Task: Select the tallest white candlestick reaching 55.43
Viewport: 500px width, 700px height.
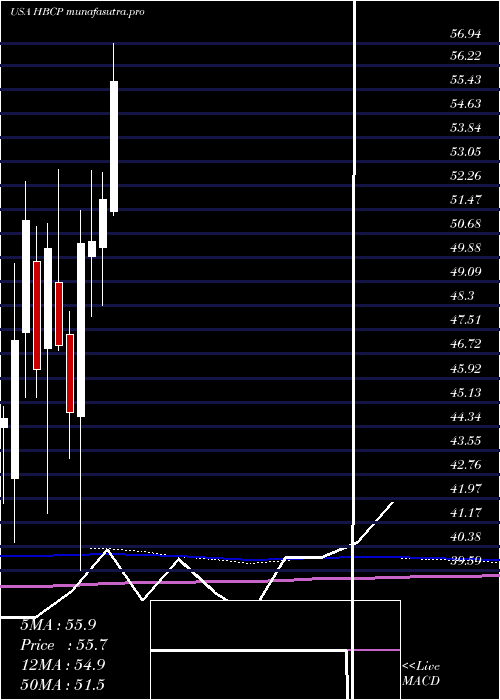Action: pos(114,146)
